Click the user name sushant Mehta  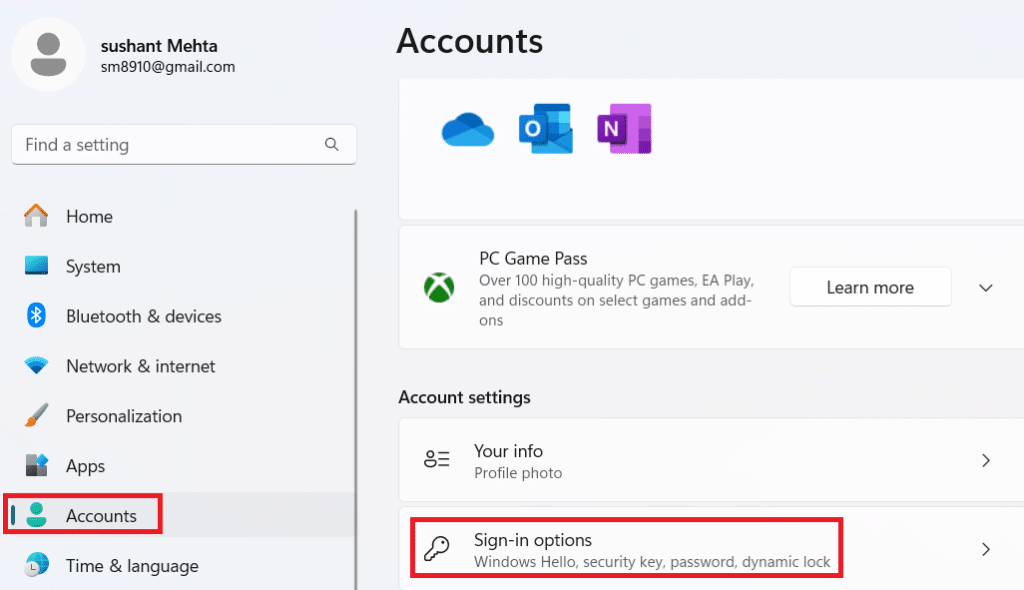159,46
